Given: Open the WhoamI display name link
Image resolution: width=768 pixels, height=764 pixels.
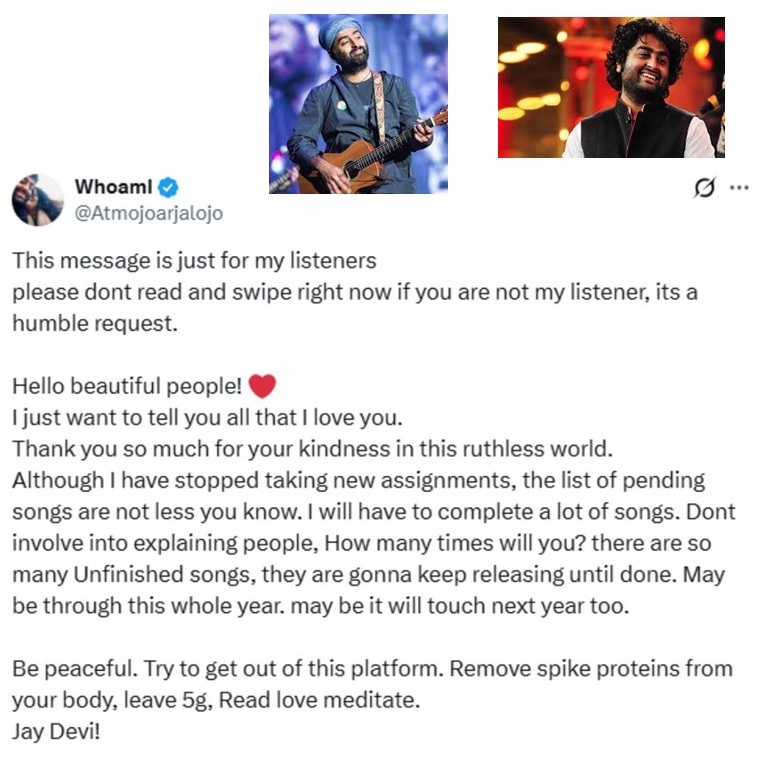Looking at the screenshot, I should pyautogui.click(x=115, y=187).
